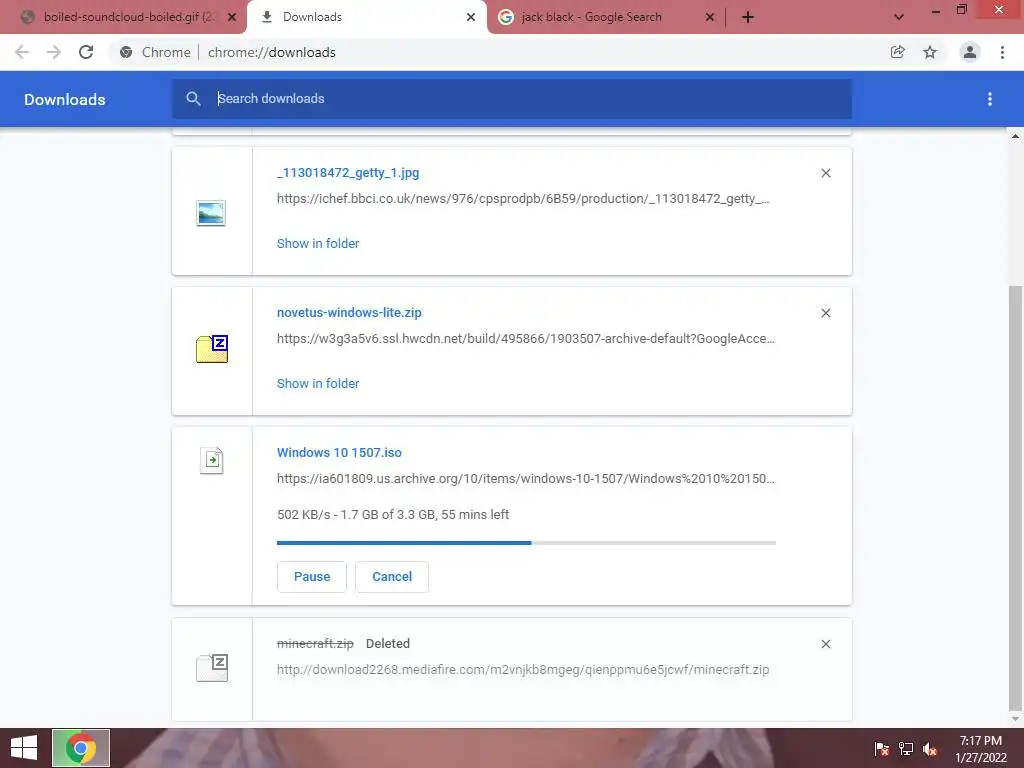Remove _113018472_getty_1.jpg from the list
This screenshot has width=1024, height=768.
826,173
